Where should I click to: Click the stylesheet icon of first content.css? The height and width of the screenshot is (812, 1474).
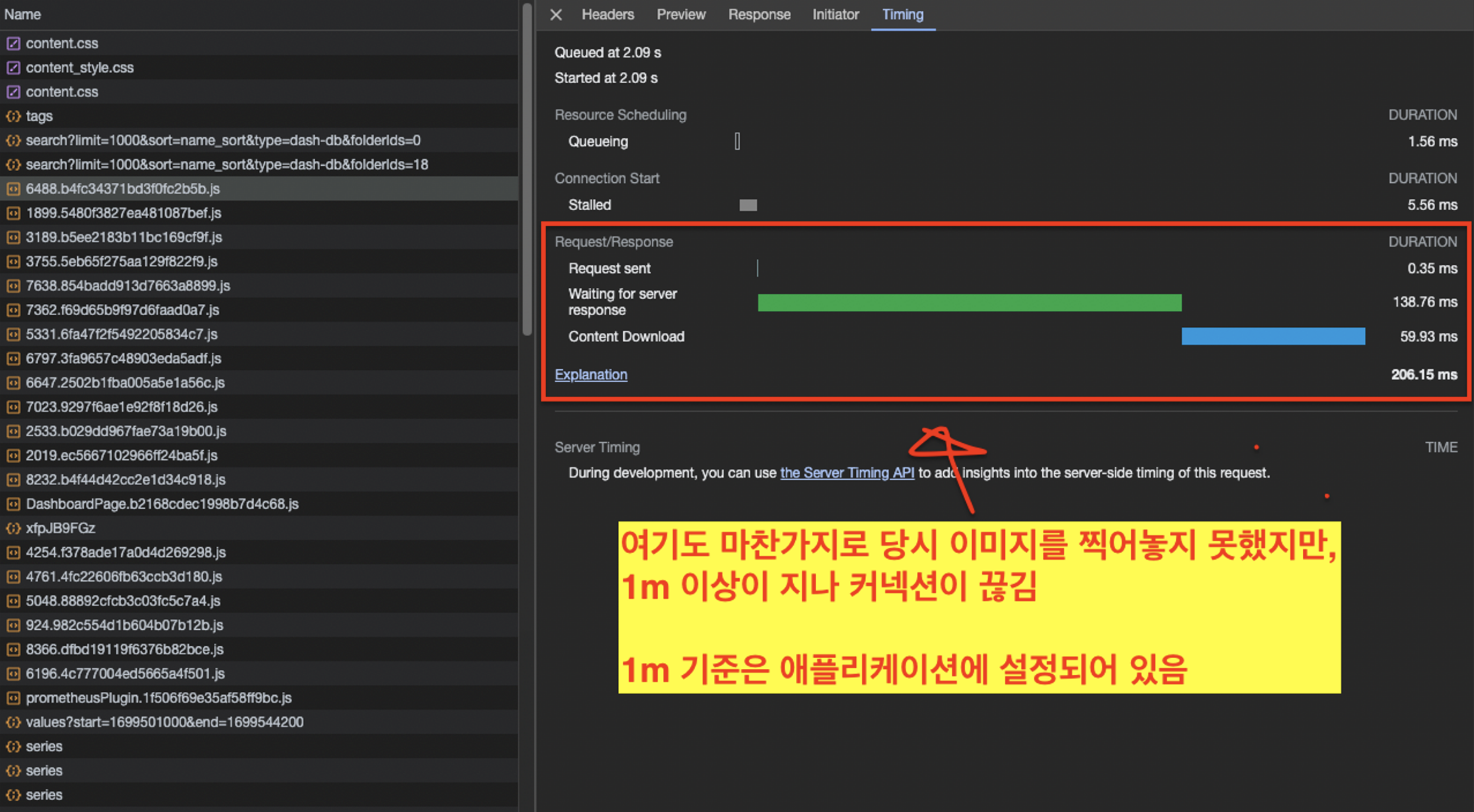13,43
